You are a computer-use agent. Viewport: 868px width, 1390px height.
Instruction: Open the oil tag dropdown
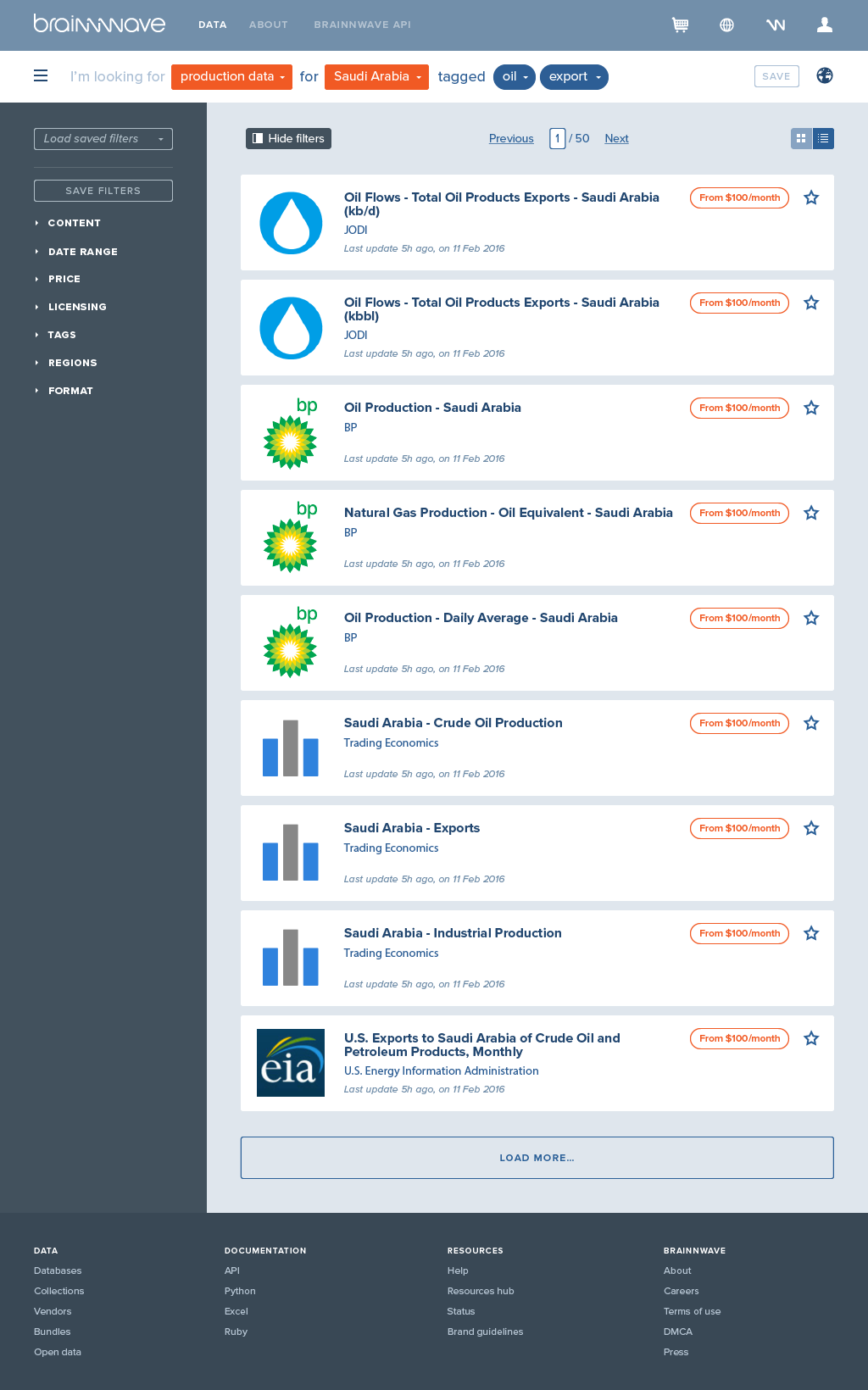click(515, 76)
